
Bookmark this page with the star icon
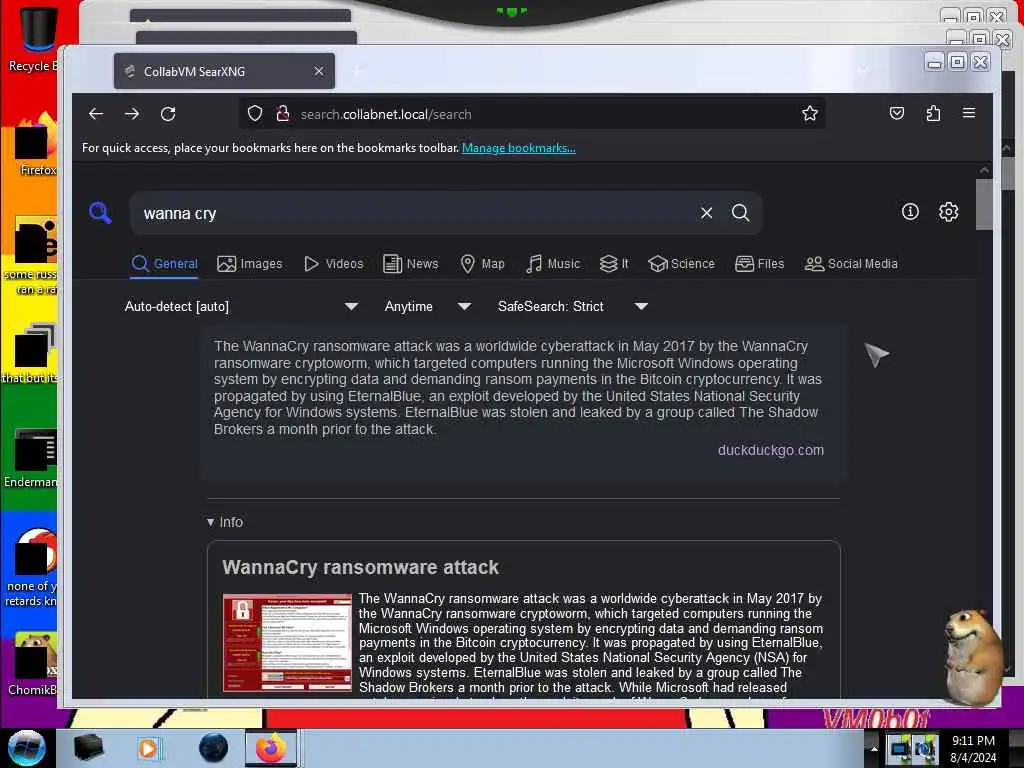click(810, 114)
